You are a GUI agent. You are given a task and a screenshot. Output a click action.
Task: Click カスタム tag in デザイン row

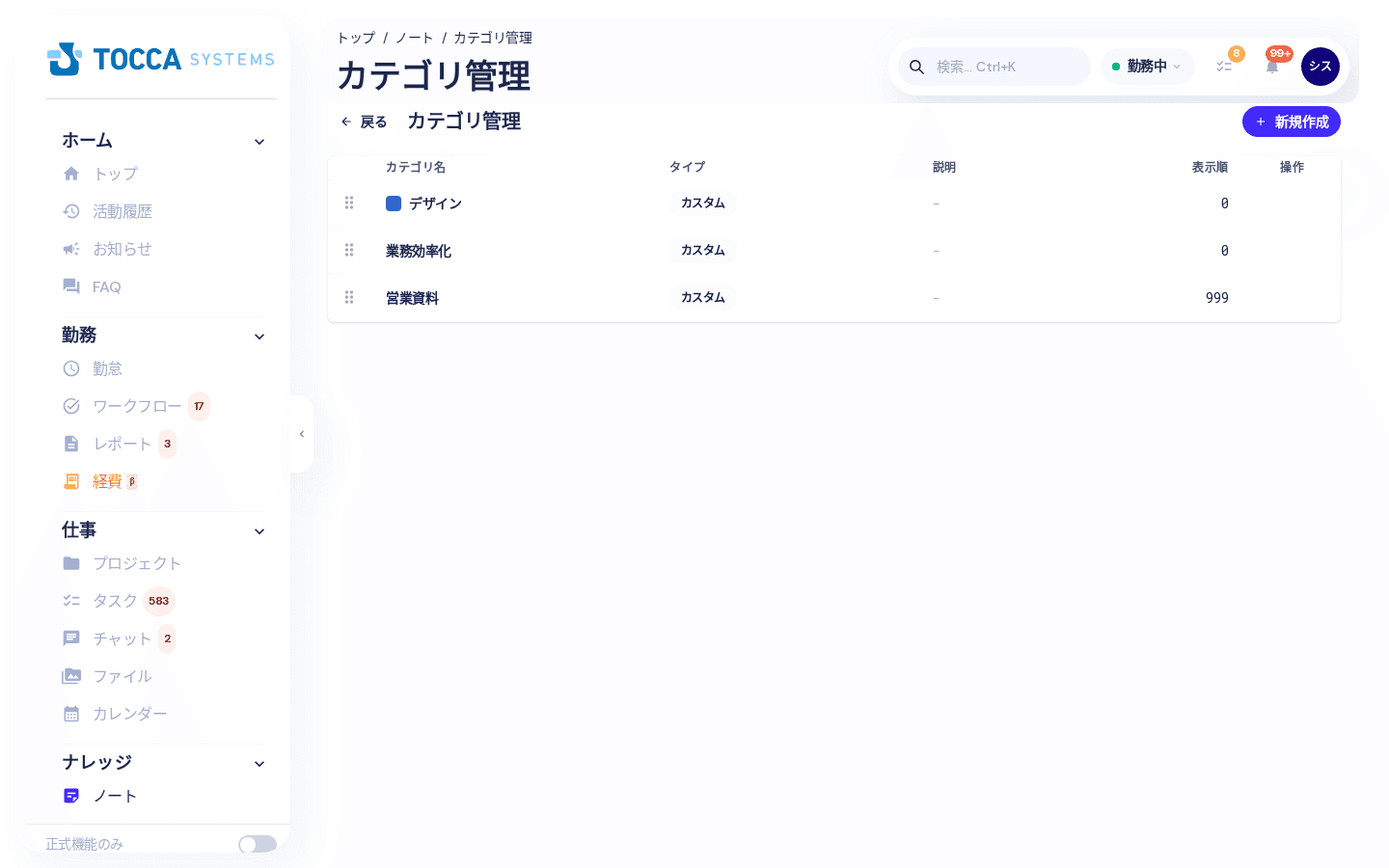coord(702,203)
